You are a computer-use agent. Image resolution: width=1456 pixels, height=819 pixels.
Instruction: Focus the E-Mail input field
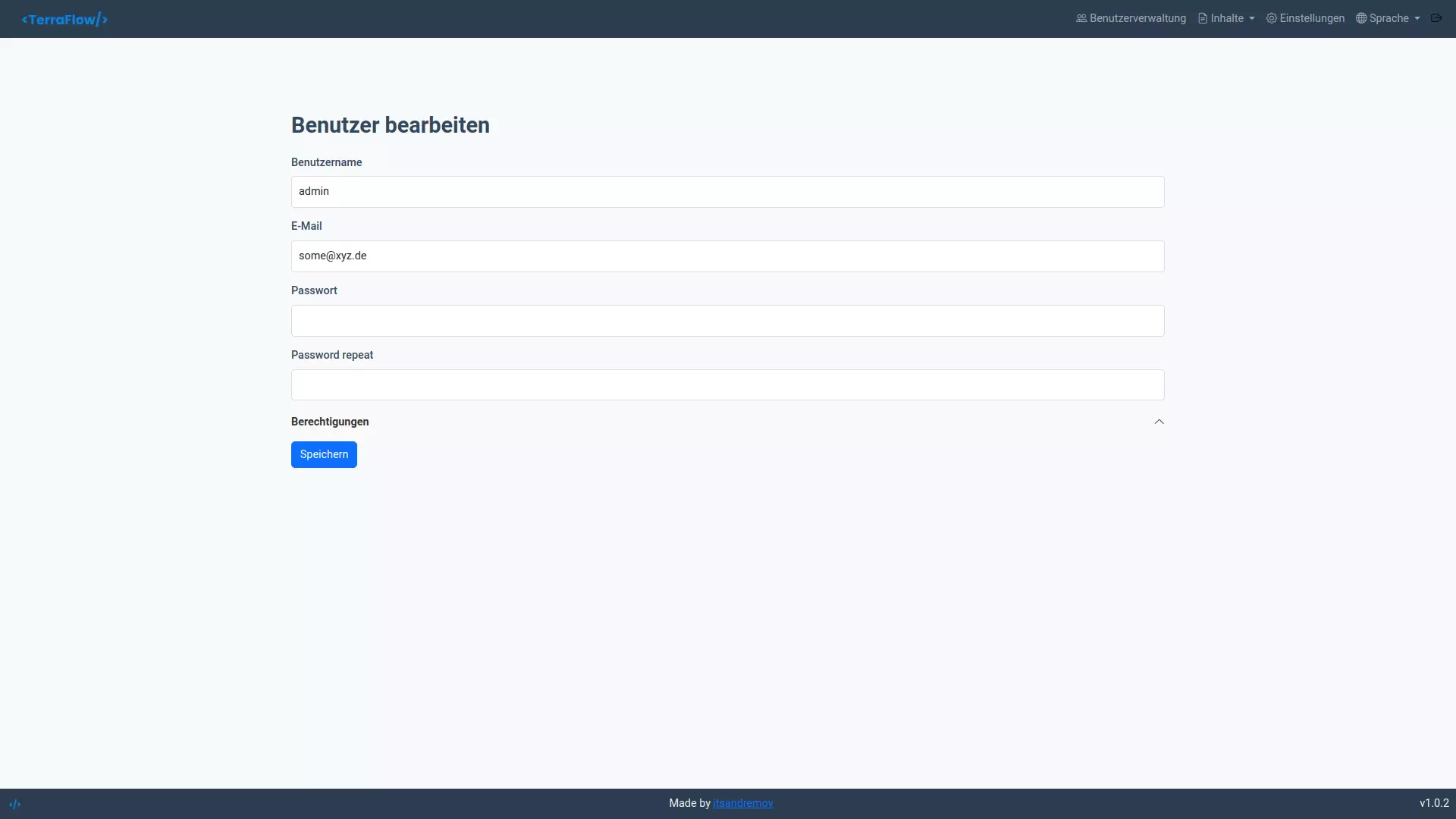click(727, 256)
